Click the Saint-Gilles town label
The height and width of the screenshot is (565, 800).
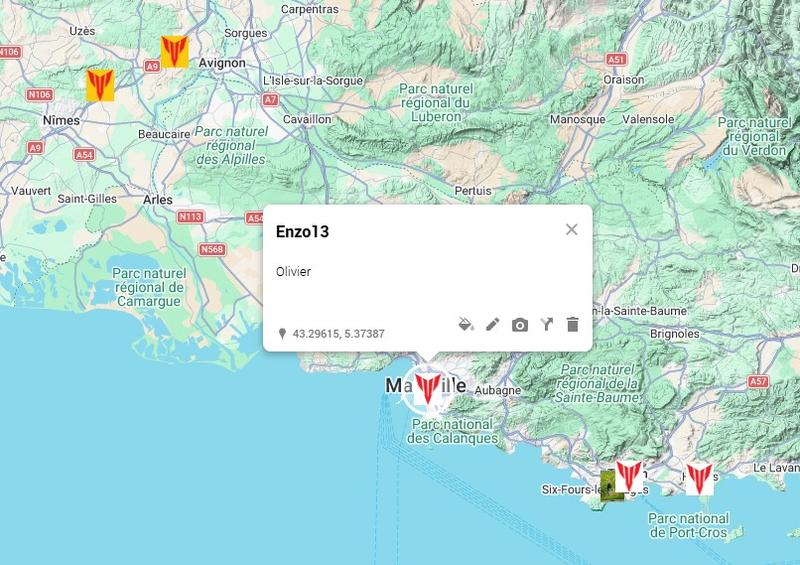(87, 199)
